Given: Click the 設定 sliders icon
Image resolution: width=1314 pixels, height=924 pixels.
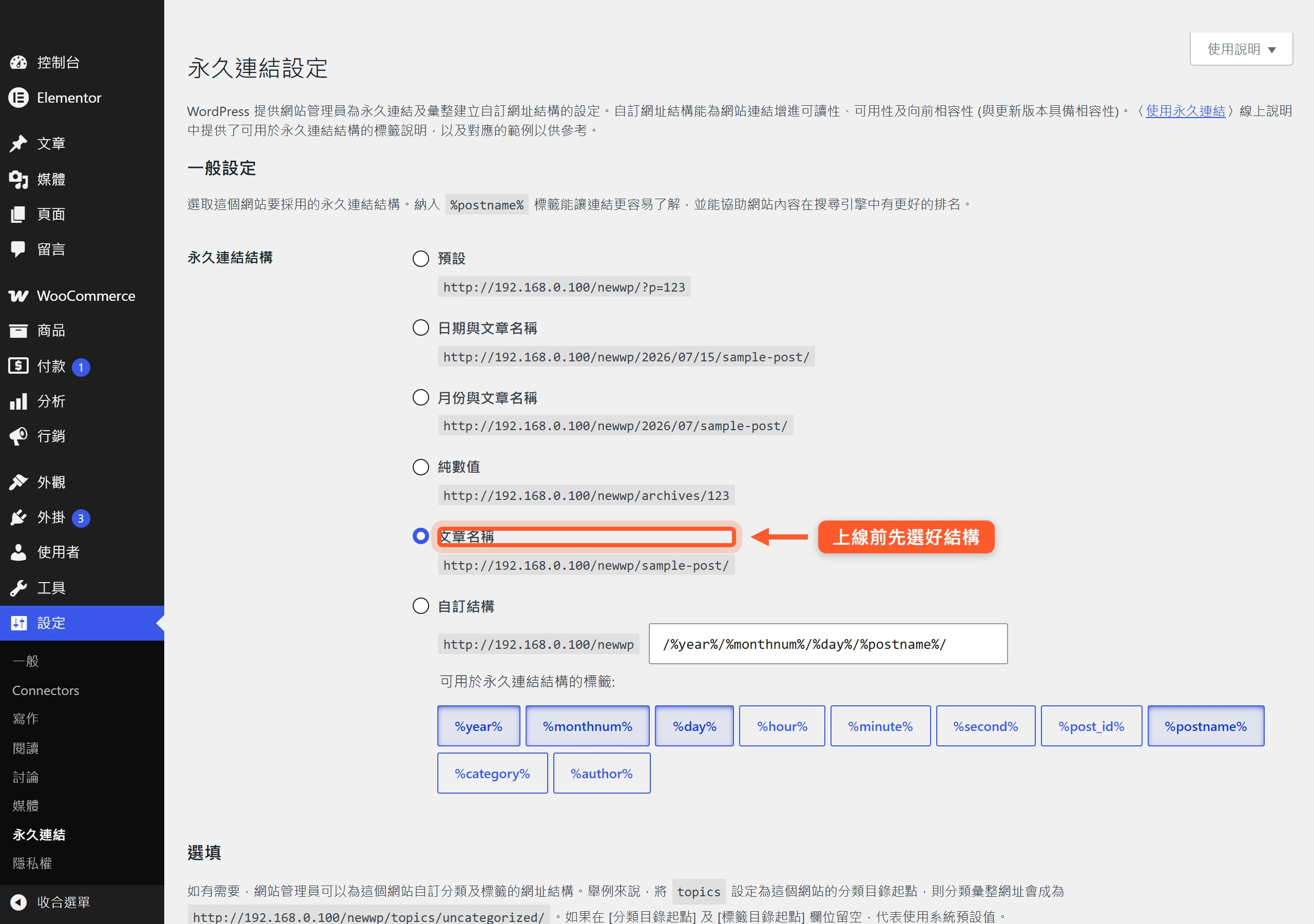Looking at the screenshot, I should (x=18, y=623).
